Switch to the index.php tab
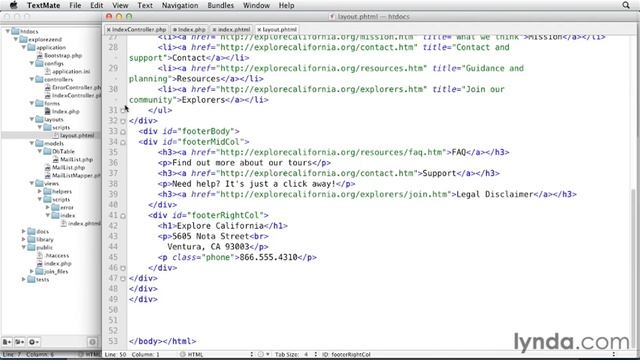 tap(189, 30)
